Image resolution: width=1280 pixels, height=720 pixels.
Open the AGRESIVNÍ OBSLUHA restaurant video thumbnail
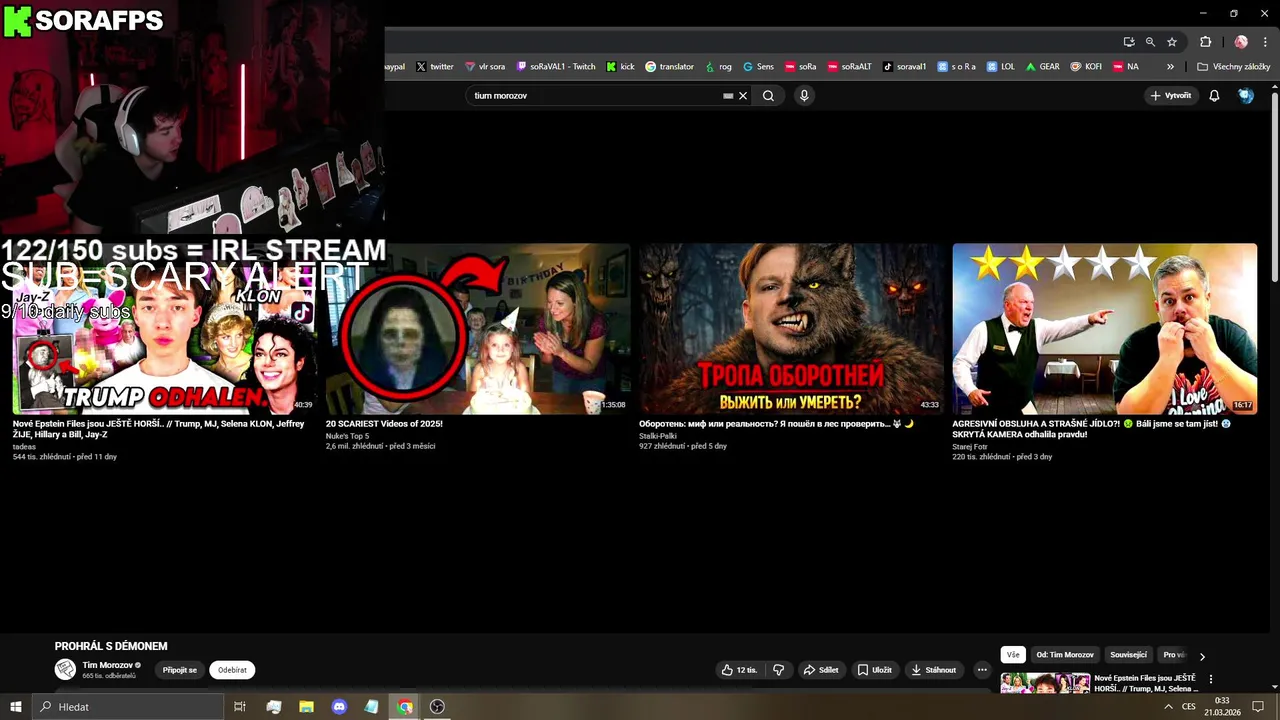(1105, 329)
